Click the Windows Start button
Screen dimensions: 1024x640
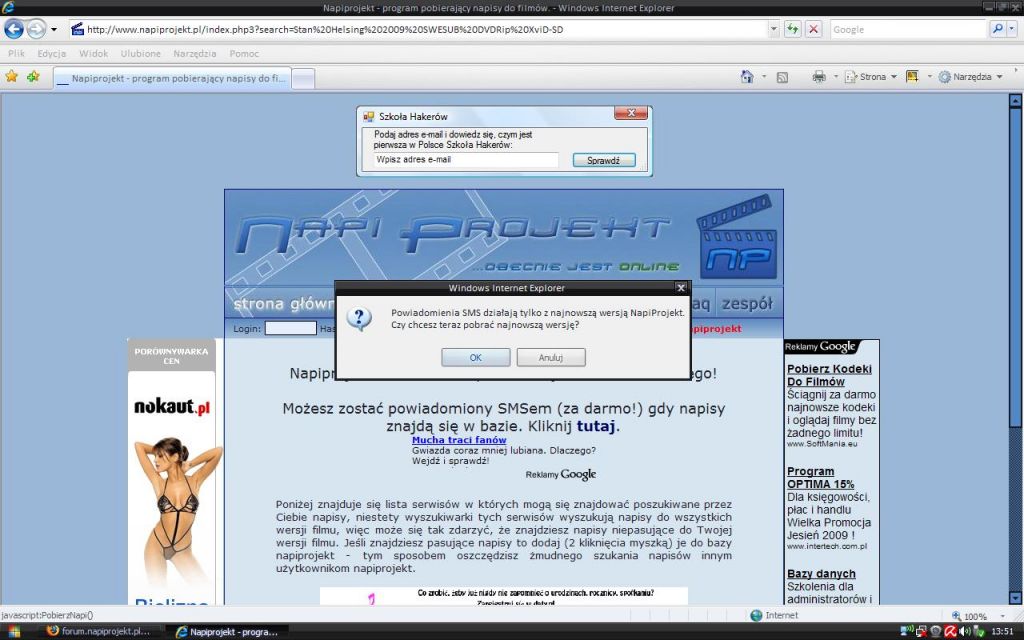click(14, 632)
